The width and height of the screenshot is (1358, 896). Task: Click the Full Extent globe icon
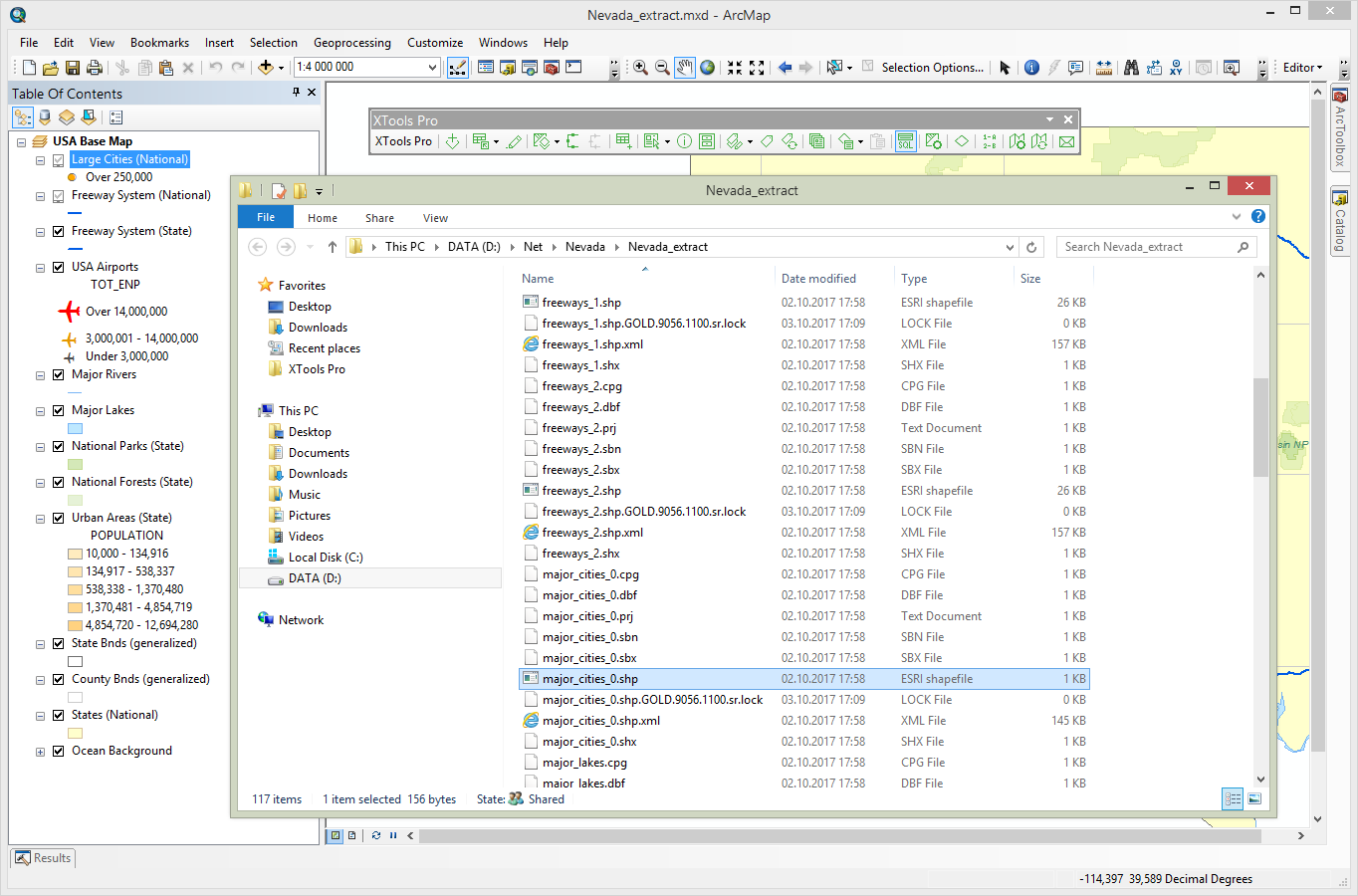(707, 68)
